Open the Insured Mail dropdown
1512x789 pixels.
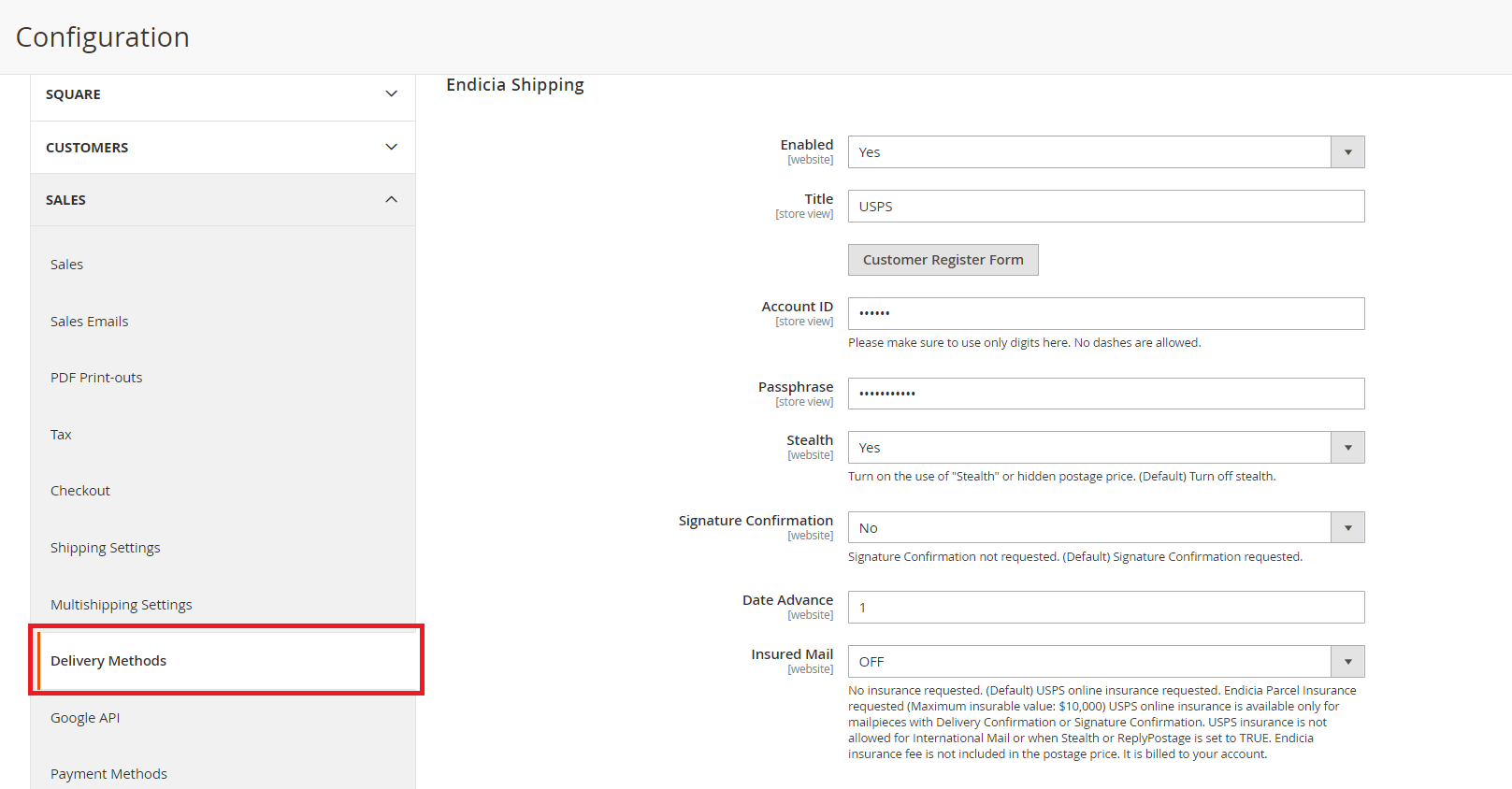click(1105, 662)
